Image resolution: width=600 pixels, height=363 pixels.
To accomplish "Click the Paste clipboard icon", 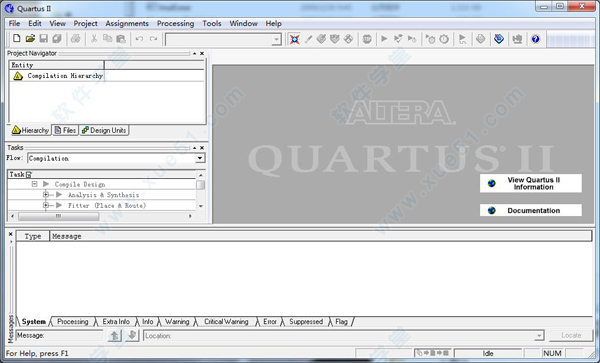I will click(x=121, y=38).
